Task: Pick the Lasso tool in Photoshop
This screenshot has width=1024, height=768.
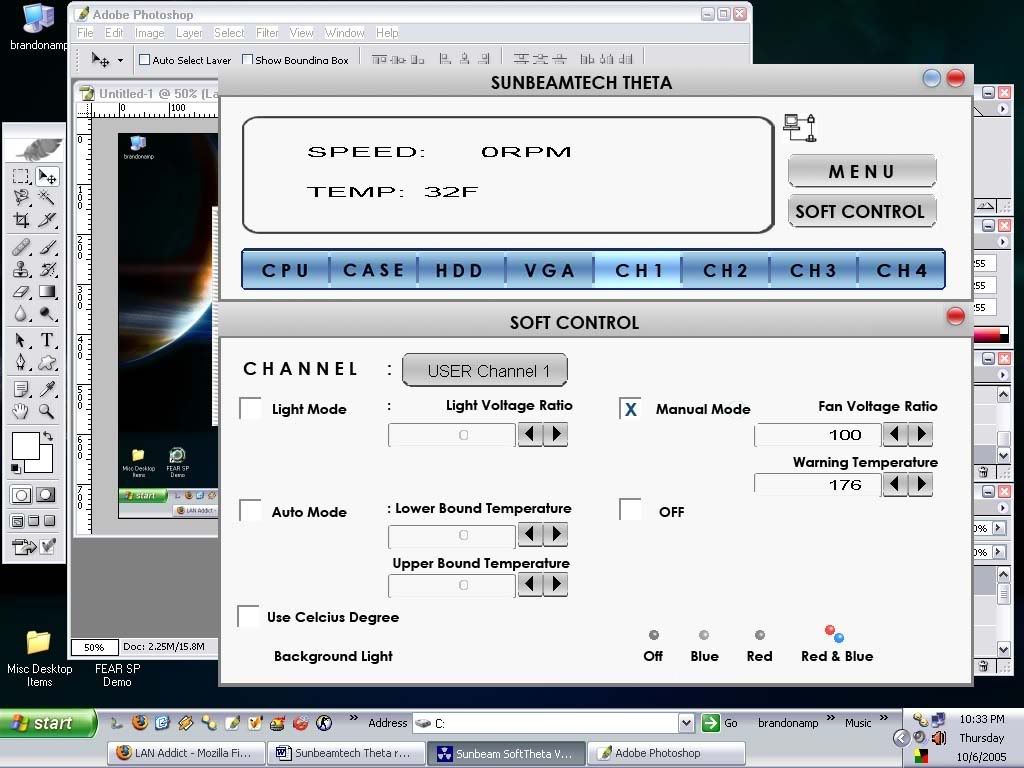Action: pyautogui.click(x=21, y=197)
